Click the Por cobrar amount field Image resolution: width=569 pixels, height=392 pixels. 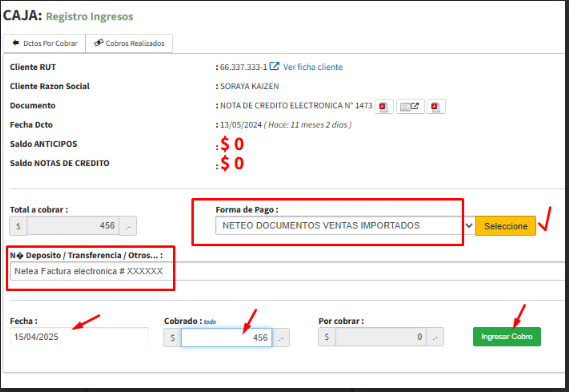(381, 337)
